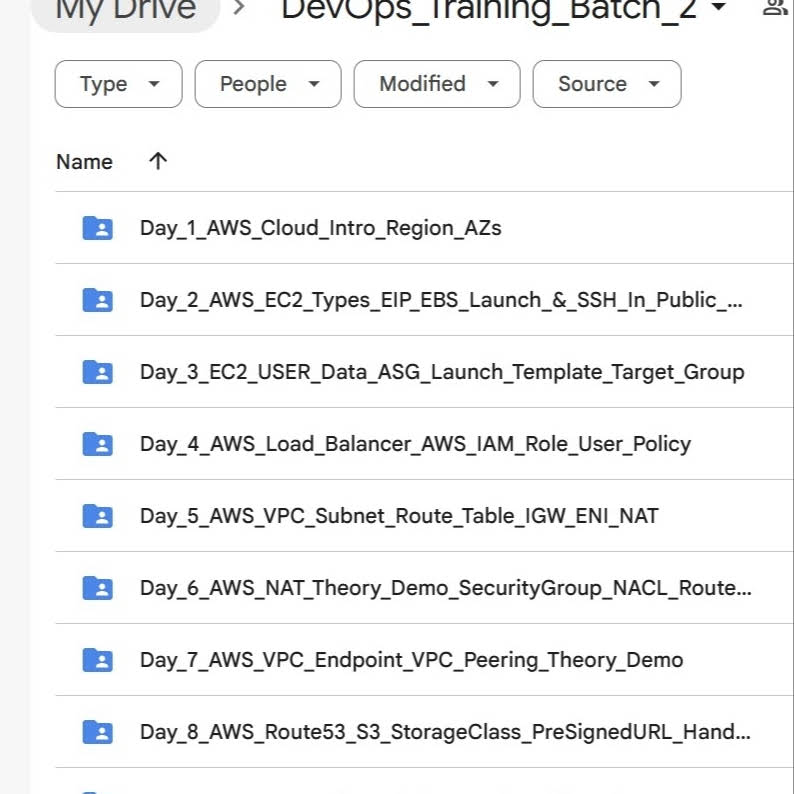
Task: Open the People filter dropdown
Action: 268,84
